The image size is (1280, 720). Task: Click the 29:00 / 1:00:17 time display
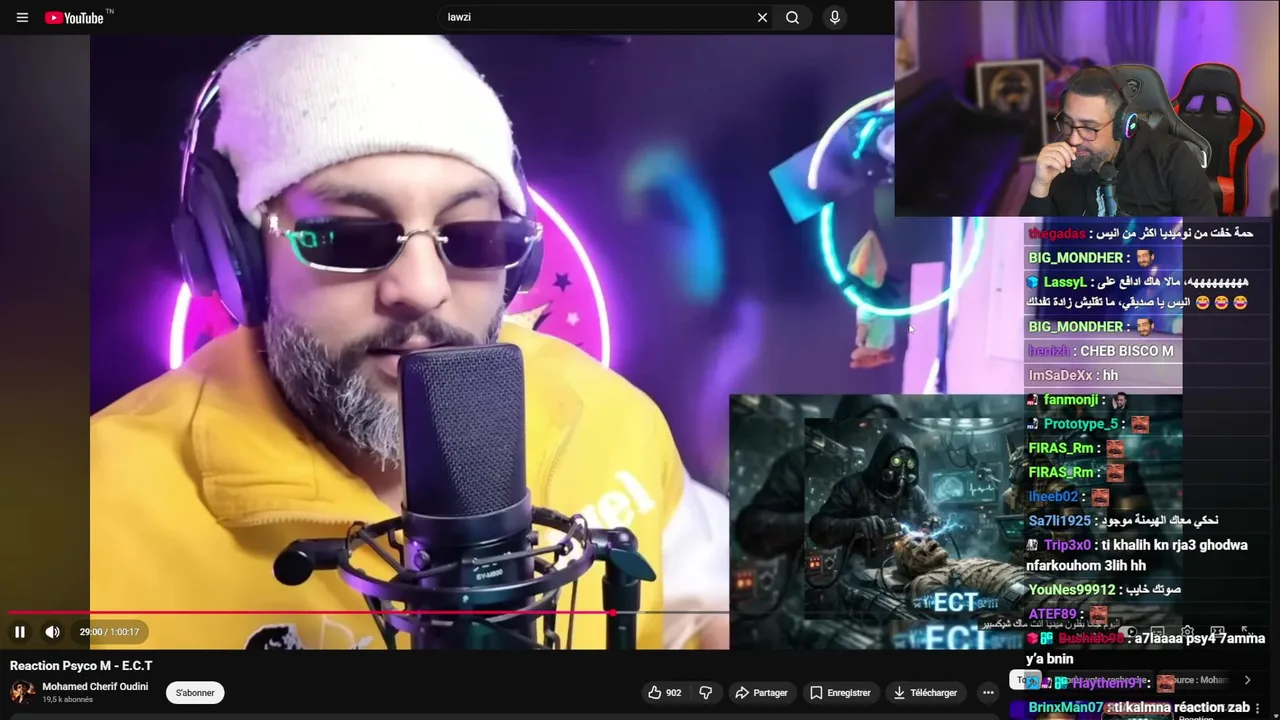pyautogui.click(x=109, y=632)
